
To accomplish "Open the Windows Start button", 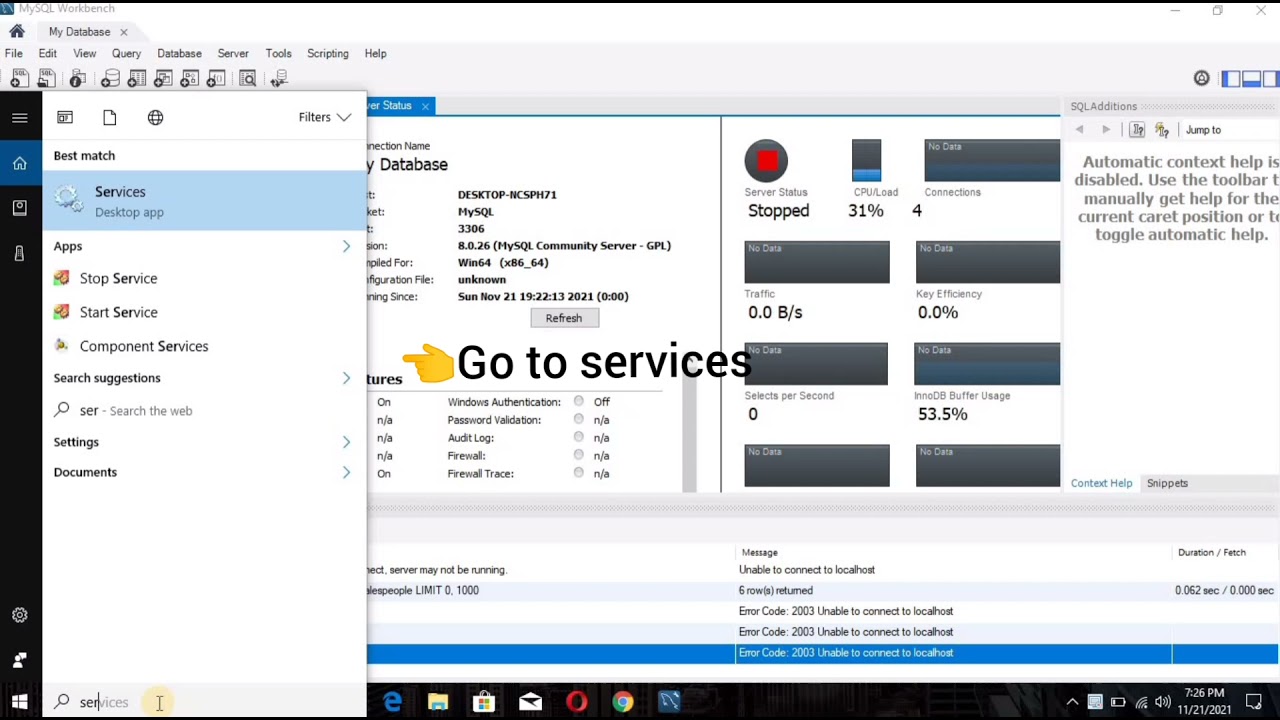I will [x=20, y=702].
